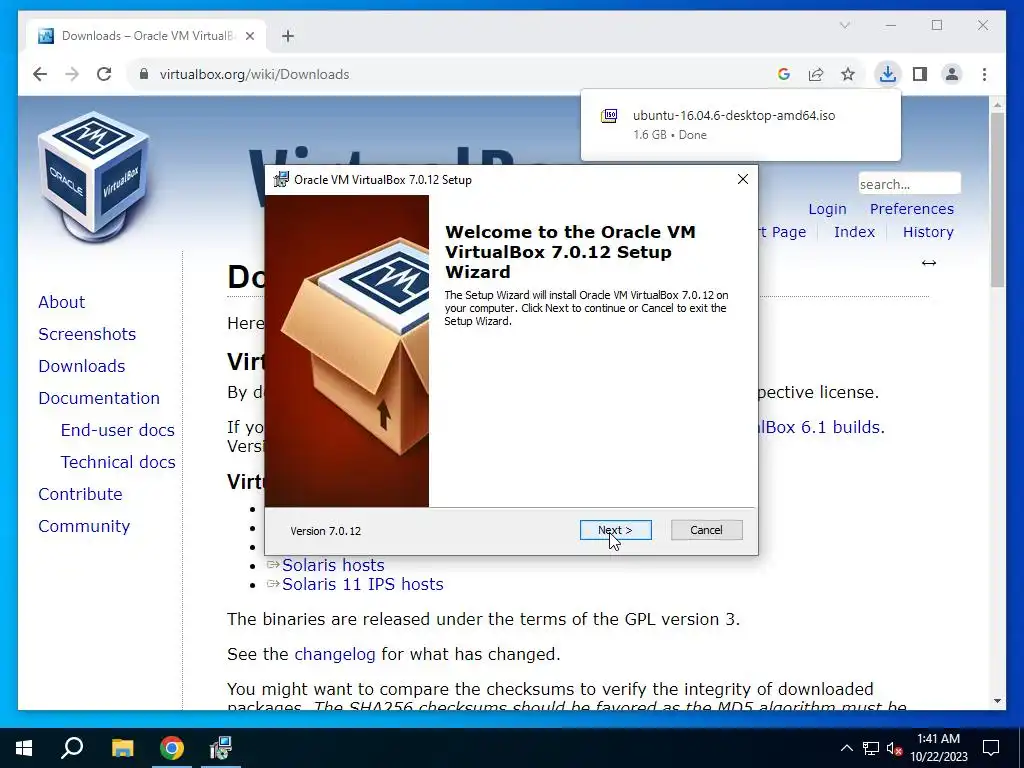Cancel the VirtualBox Setup Wizard
This screenshot has width=1024, height=768.
point(707,530)
